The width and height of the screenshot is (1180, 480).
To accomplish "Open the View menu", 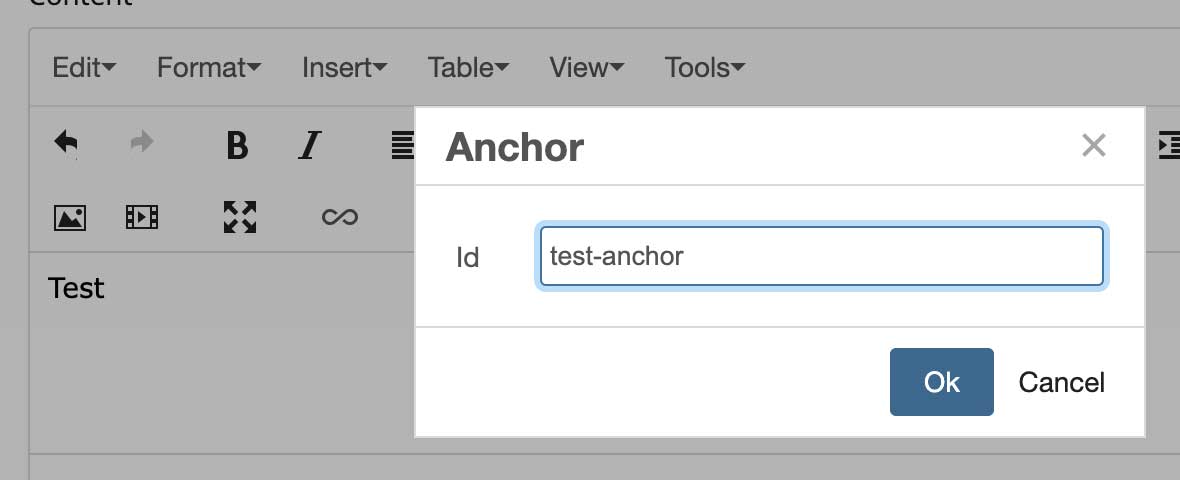I will (x=586, y=68).
